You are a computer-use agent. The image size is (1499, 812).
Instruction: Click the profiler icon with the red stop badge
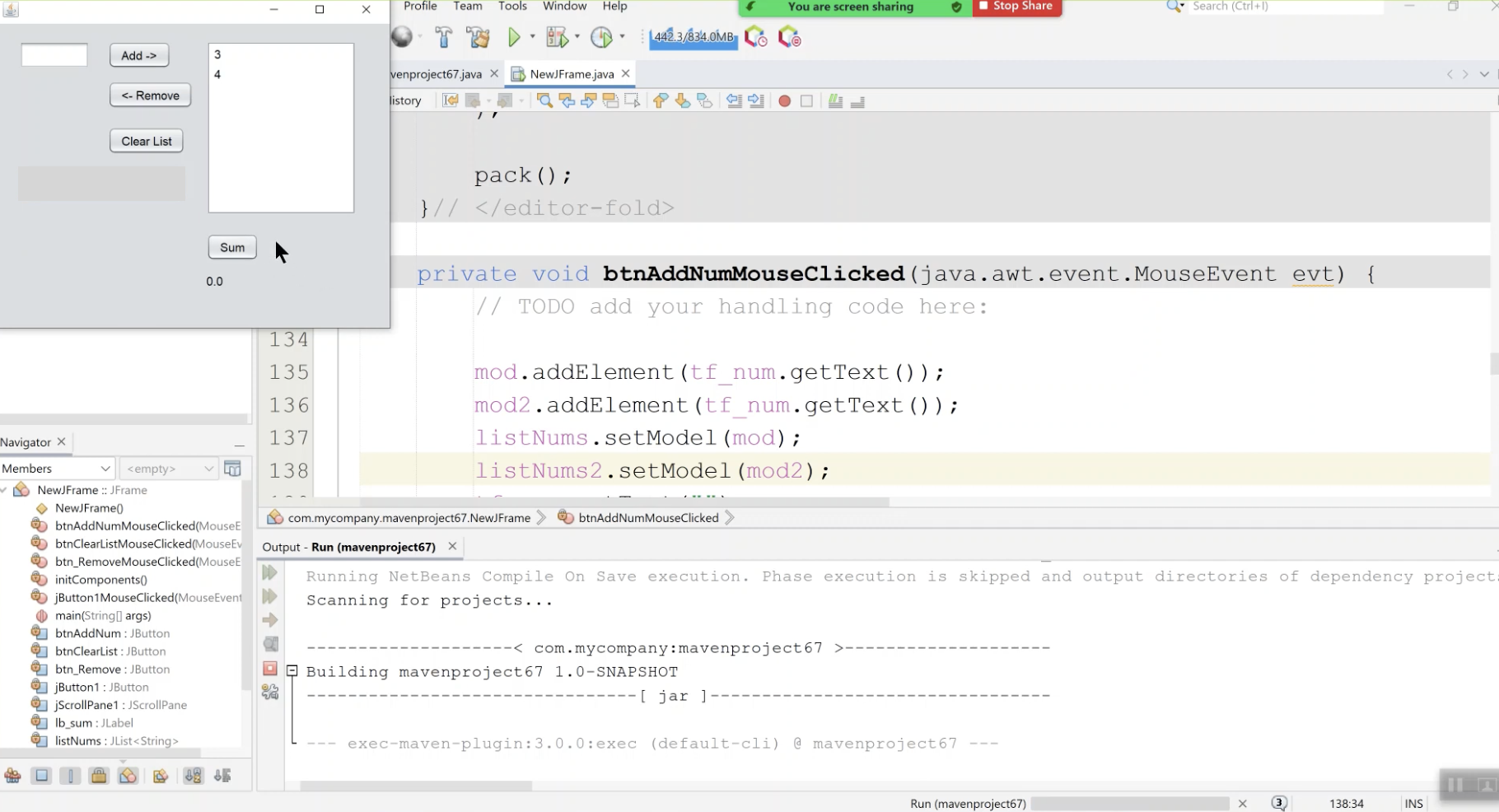pyautogui.click(x=789, y=37)
